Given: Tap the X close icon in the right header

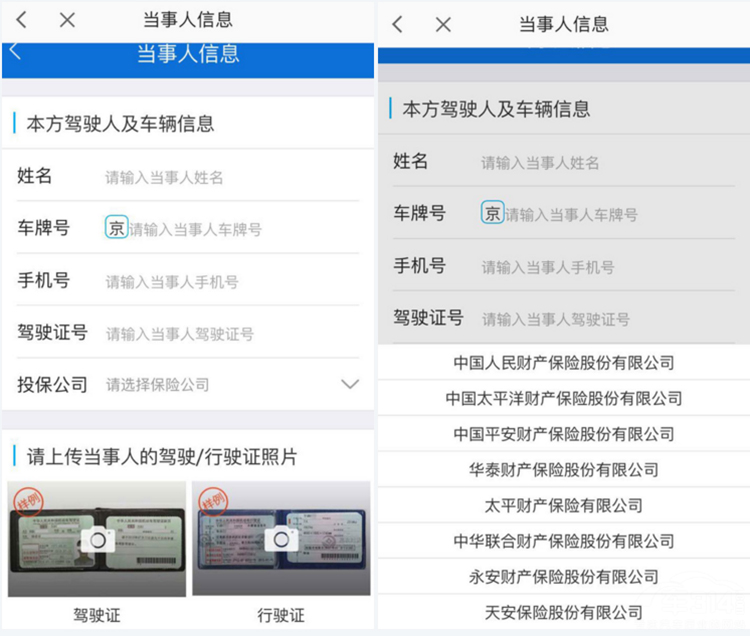Looking at the screenshot, I should (x=443, y=24).
